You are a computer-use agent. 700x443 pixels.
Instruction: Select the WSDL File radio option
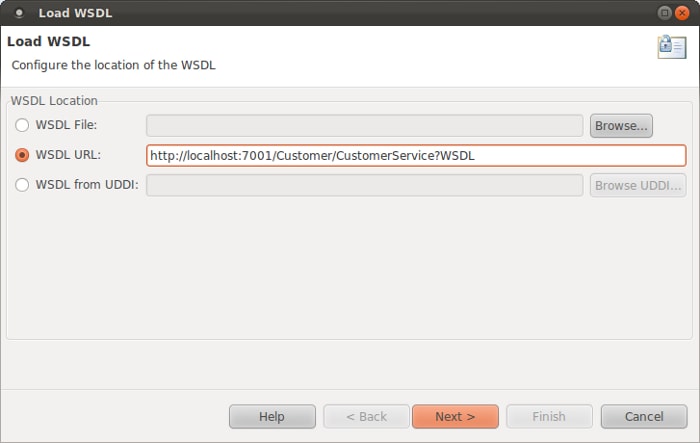[x=22, y=125]
